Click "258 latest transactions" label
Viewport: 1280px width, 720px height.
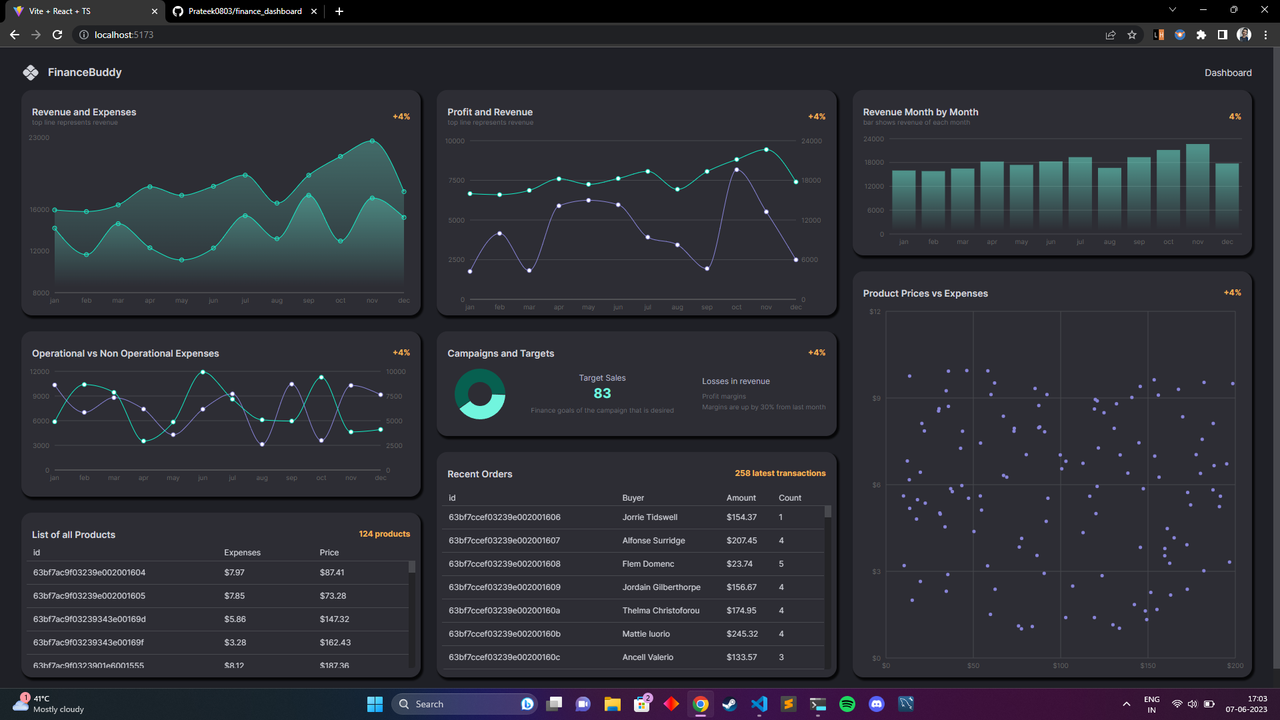(780, 473)
